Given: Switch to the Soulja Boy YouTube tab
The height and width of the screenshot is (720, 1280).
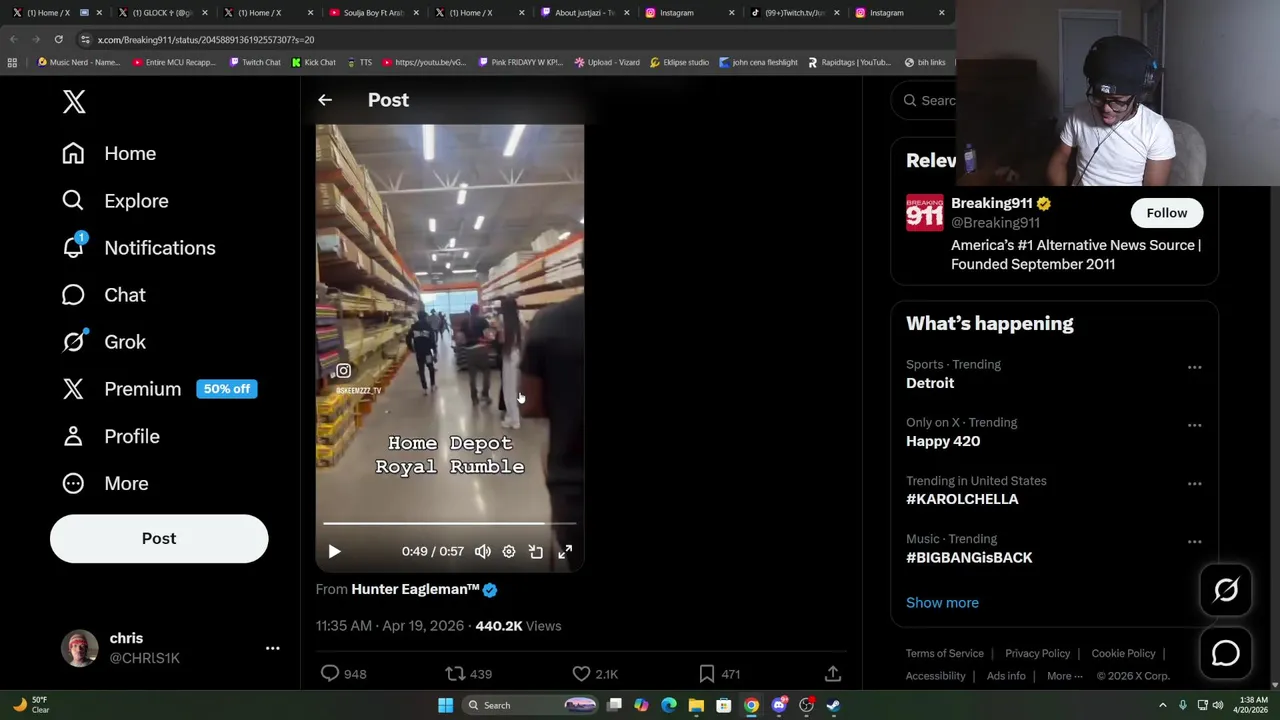Looking at the screenshot, I should pos(374,13).
